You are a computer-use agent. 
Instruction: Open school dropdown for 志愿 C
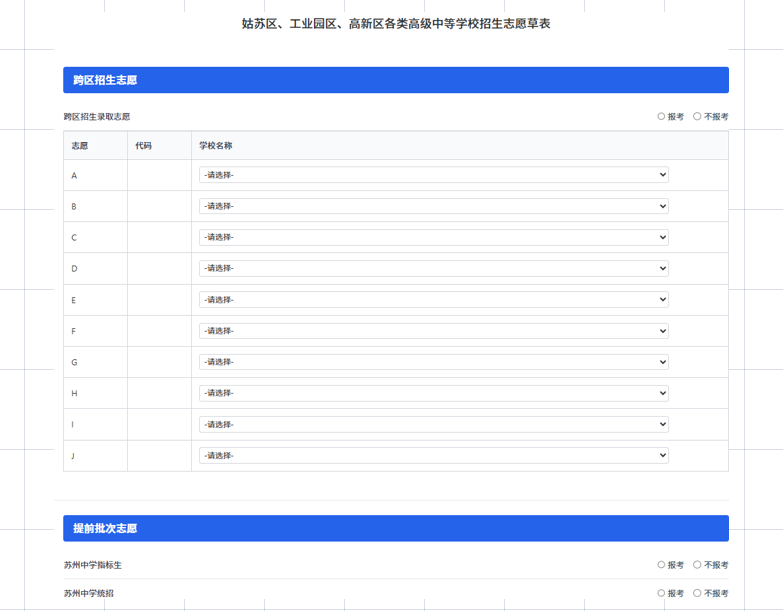coord(433,237)
